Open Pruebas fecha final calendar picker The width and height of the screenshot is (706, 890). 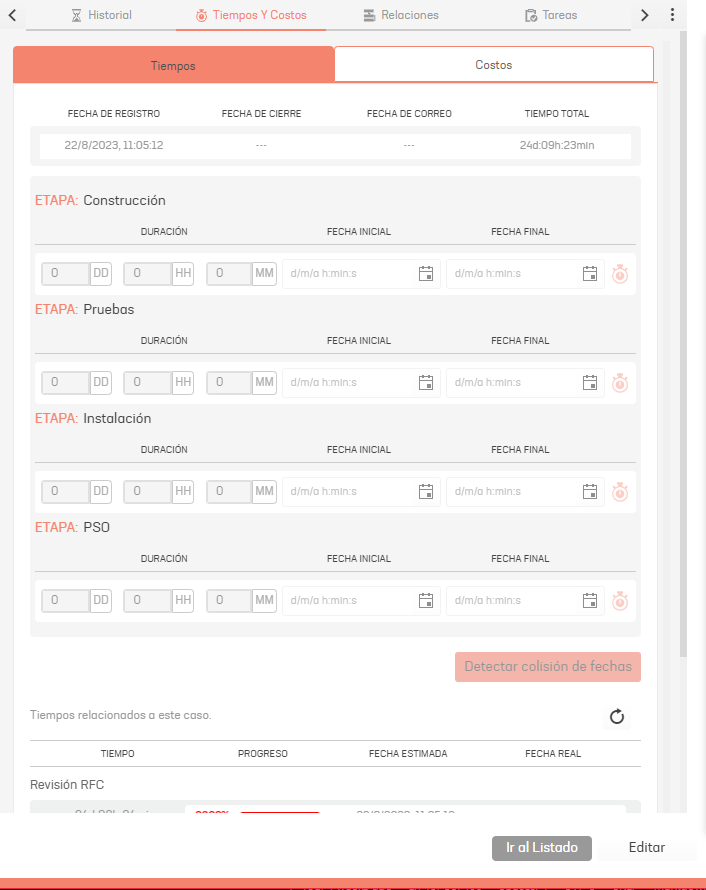pos(590,383)
